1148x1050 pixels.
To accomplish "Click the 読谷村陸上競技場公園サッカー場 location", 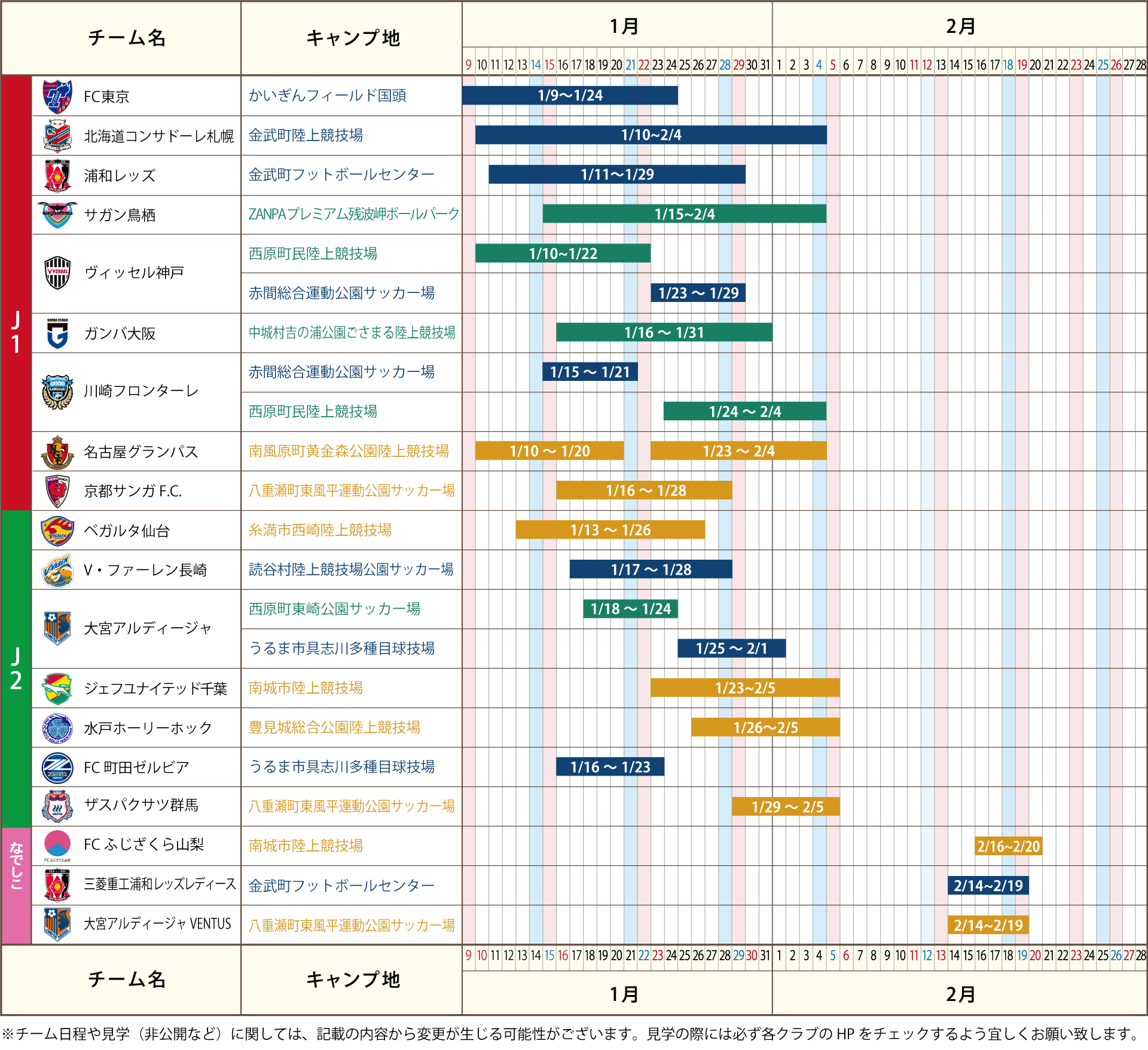I will 351,569.
